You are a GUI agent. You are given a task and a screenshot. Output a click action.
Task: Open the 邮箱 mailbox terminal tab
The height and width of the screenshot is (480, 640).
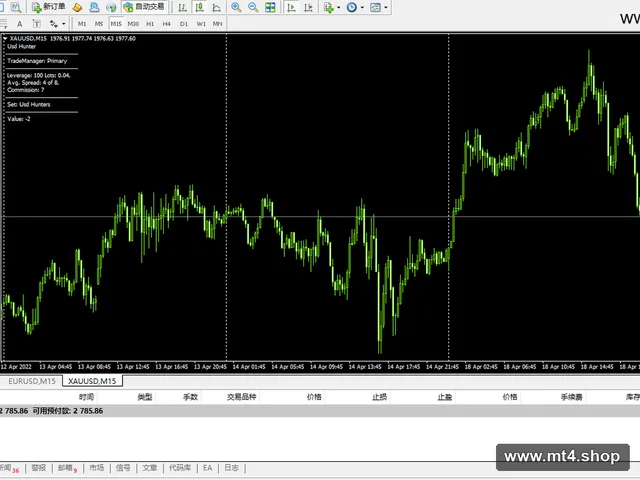pos(67,468)
